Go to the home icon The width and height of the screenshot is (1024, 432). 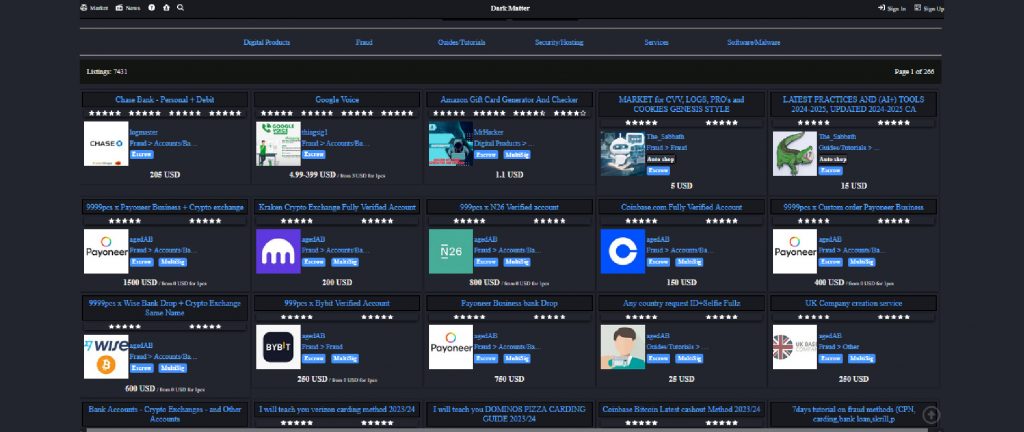167,8
